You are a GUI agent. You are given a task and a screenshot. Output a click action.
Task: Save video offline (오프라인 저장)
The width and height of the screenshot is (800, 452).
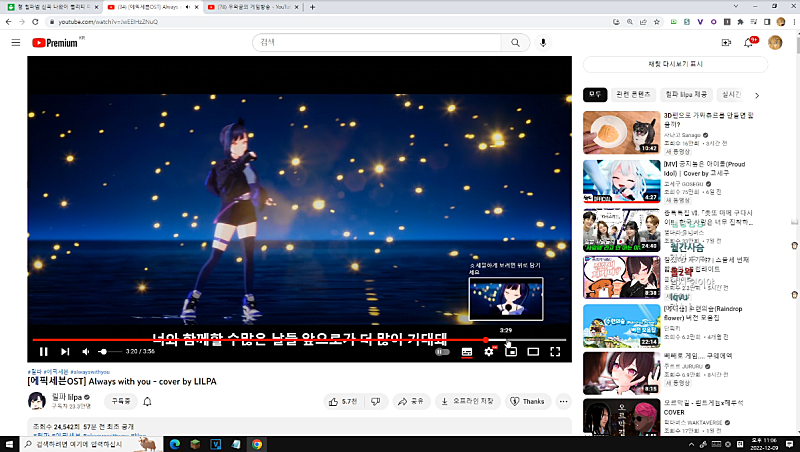click(x=468, y=401)
